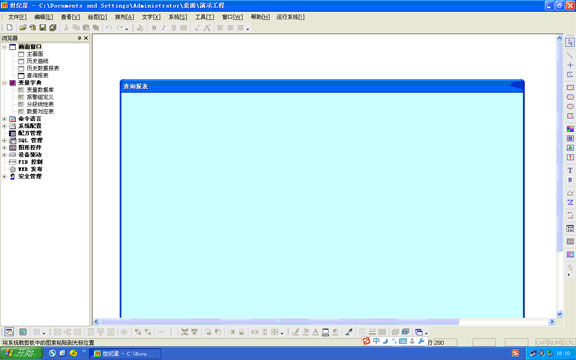Select the Rectangle drawing tool
This screenshot has width=576, height=360.
[570, 87]
